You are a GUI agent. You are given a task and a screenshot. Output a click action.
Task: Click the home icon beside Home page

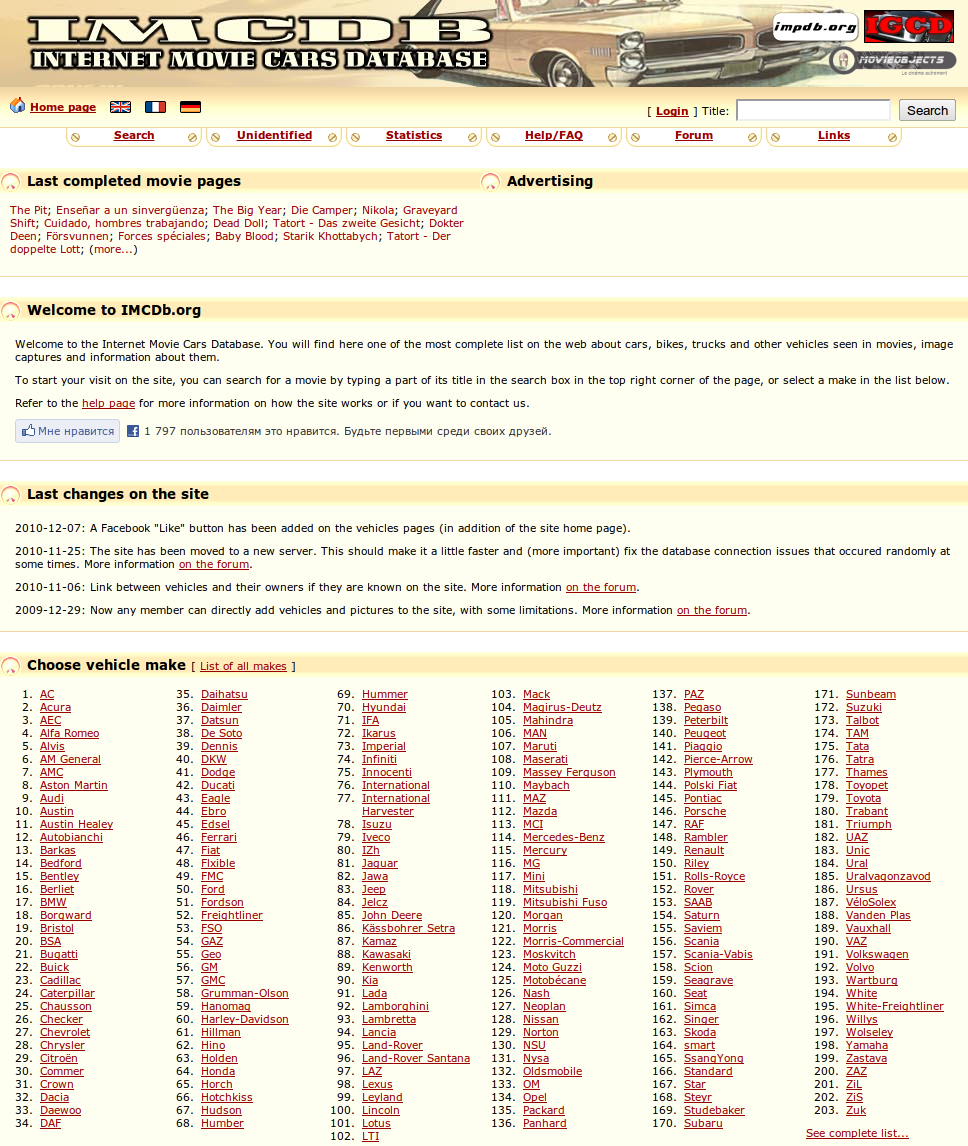pos(17,106)
